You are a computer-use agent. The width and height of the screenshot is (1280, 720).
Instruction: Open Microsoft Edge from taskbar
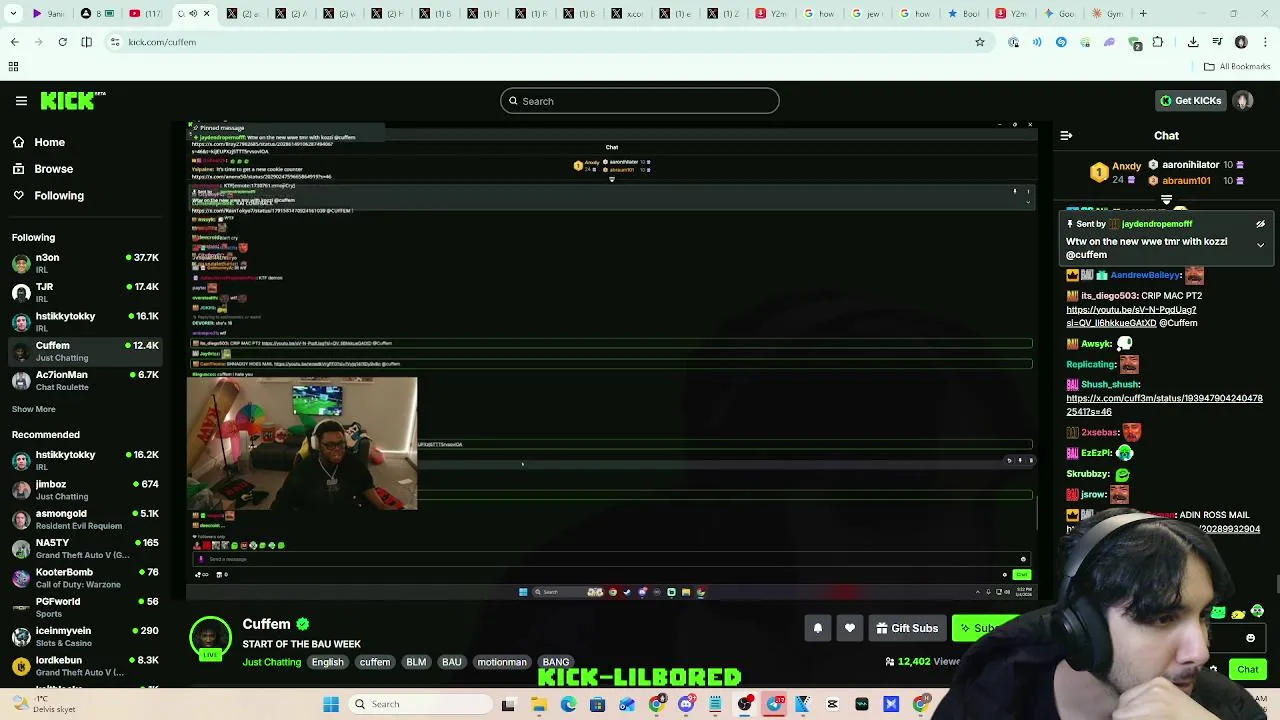pyautogui.click(x=568, y=704)
